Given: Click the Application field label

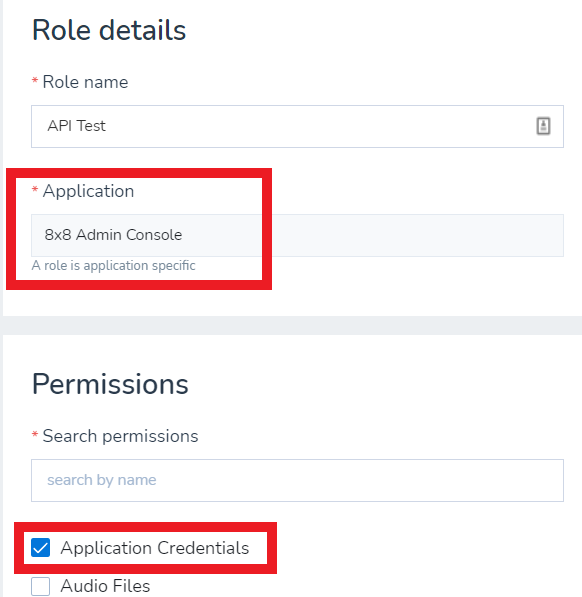Looking at the screenshot, I should pos(88,191).
